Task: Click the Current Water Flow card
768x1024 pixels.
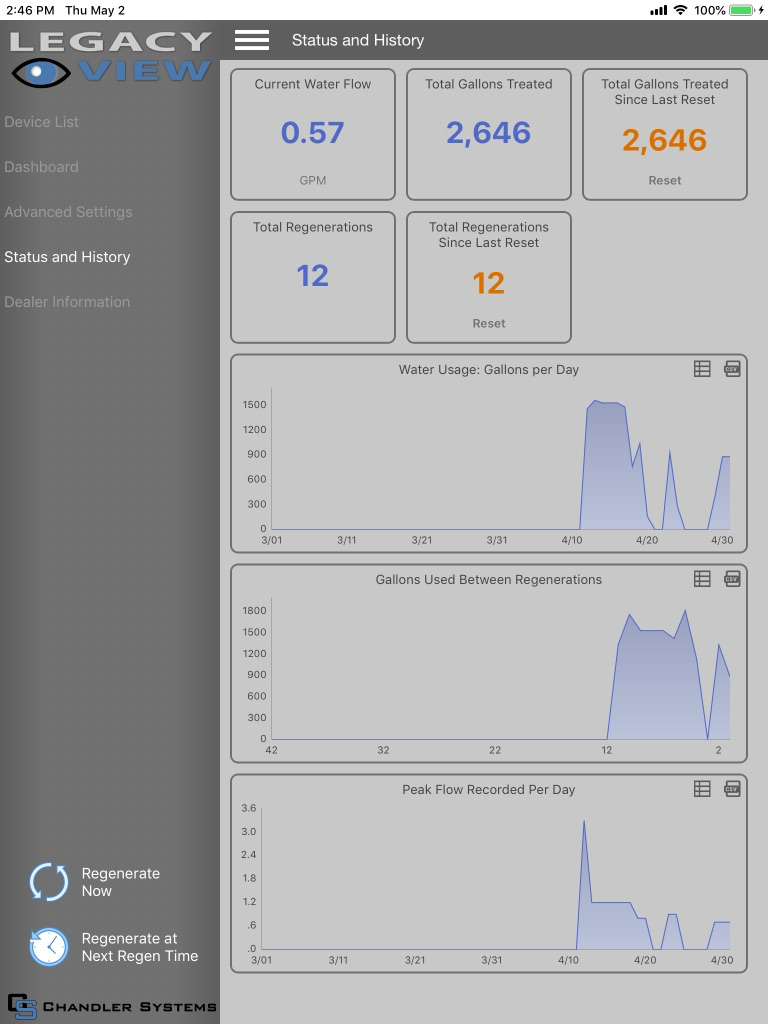Action: coord(313,135)
